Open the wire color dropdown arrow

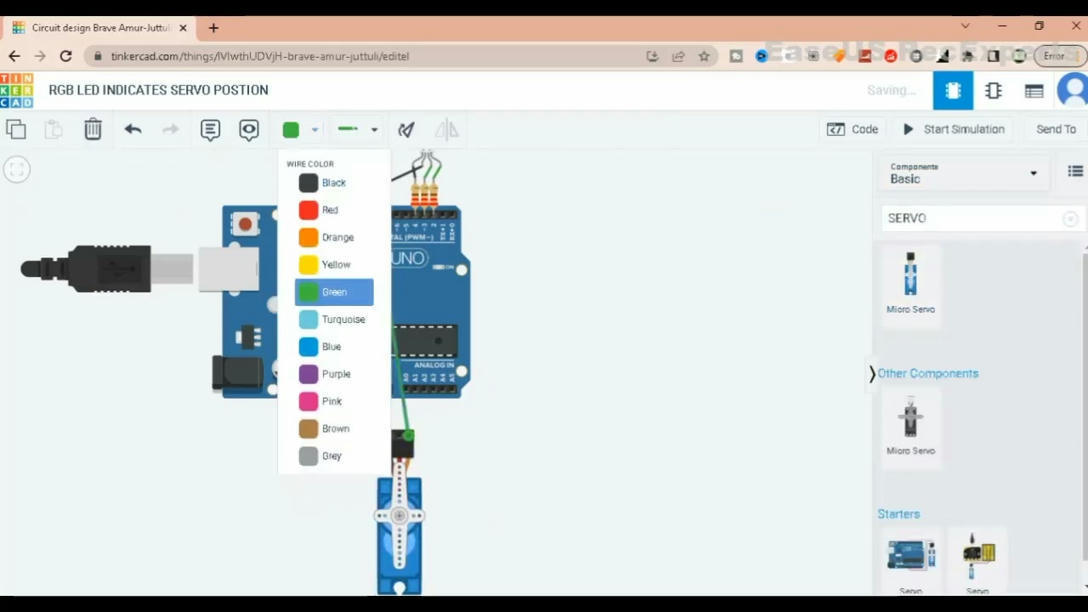pyautogui.click(x=315, y=130)
